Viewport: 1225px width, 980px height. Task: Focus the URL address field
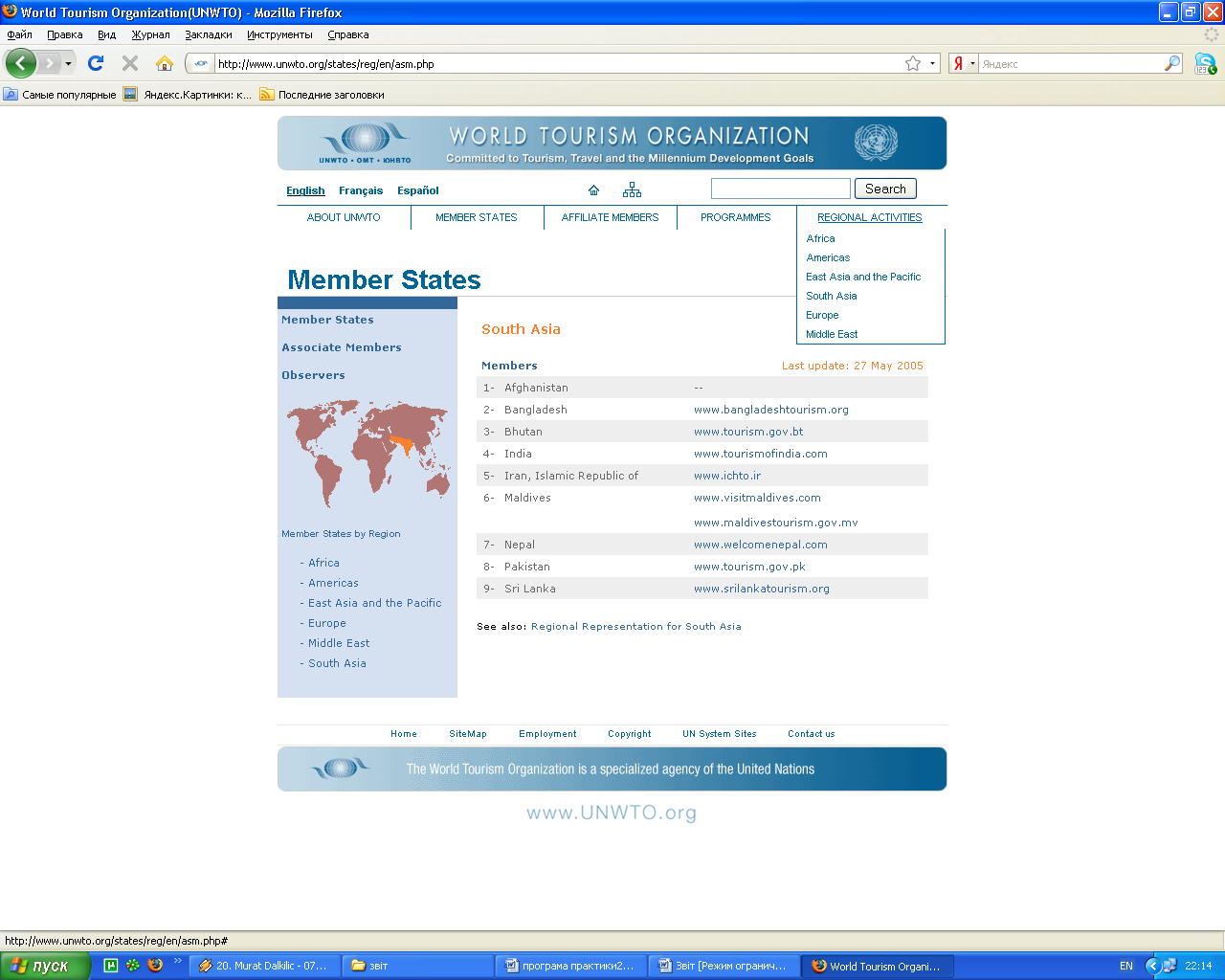[560, 64]
